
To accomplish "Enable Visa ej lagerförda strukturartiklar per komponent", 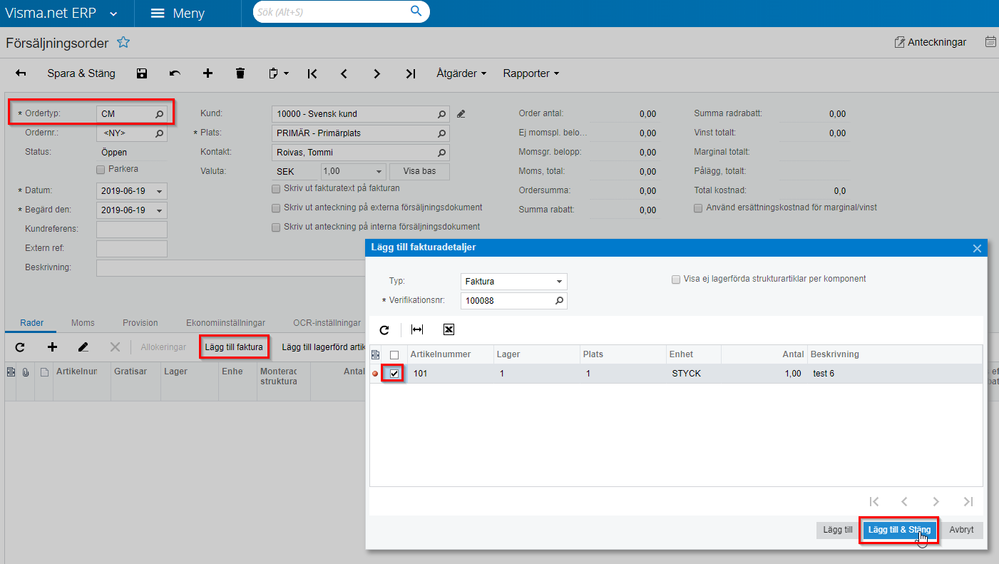I will coord(677,279).
